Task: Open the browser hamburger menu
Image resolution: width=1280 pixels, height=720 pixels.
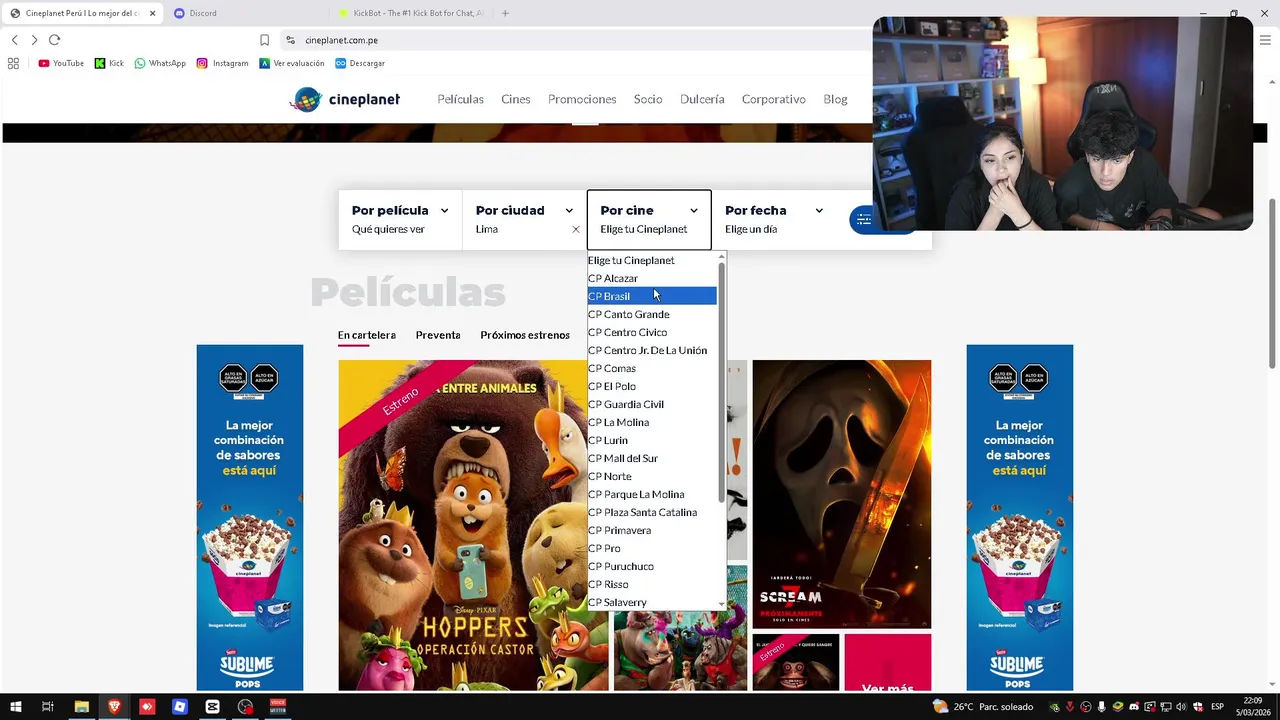Action: (1265, 40)
